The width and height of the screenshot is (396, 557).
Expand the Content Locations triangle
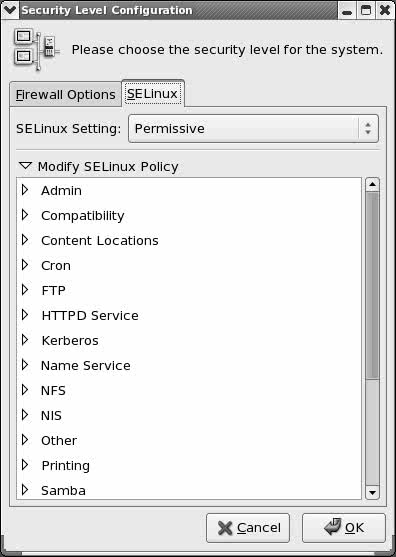(x=25, y=240)
